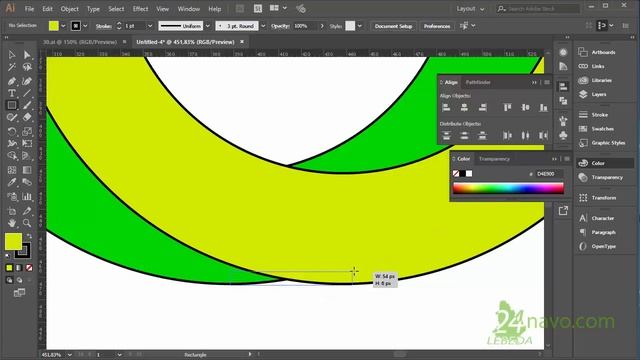Click hex color value field
The height and width of the screenshot is (360, 640).
tap(549, 173)
